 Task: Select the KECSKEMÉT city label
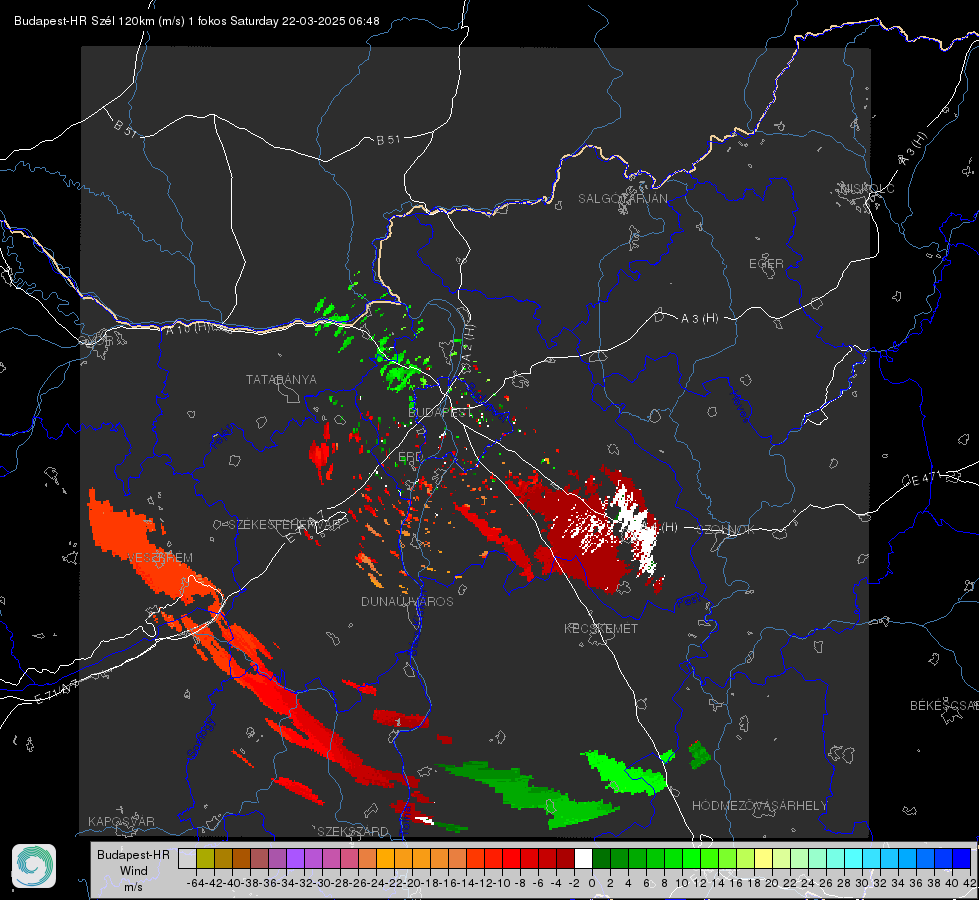(x=601, y=628)
